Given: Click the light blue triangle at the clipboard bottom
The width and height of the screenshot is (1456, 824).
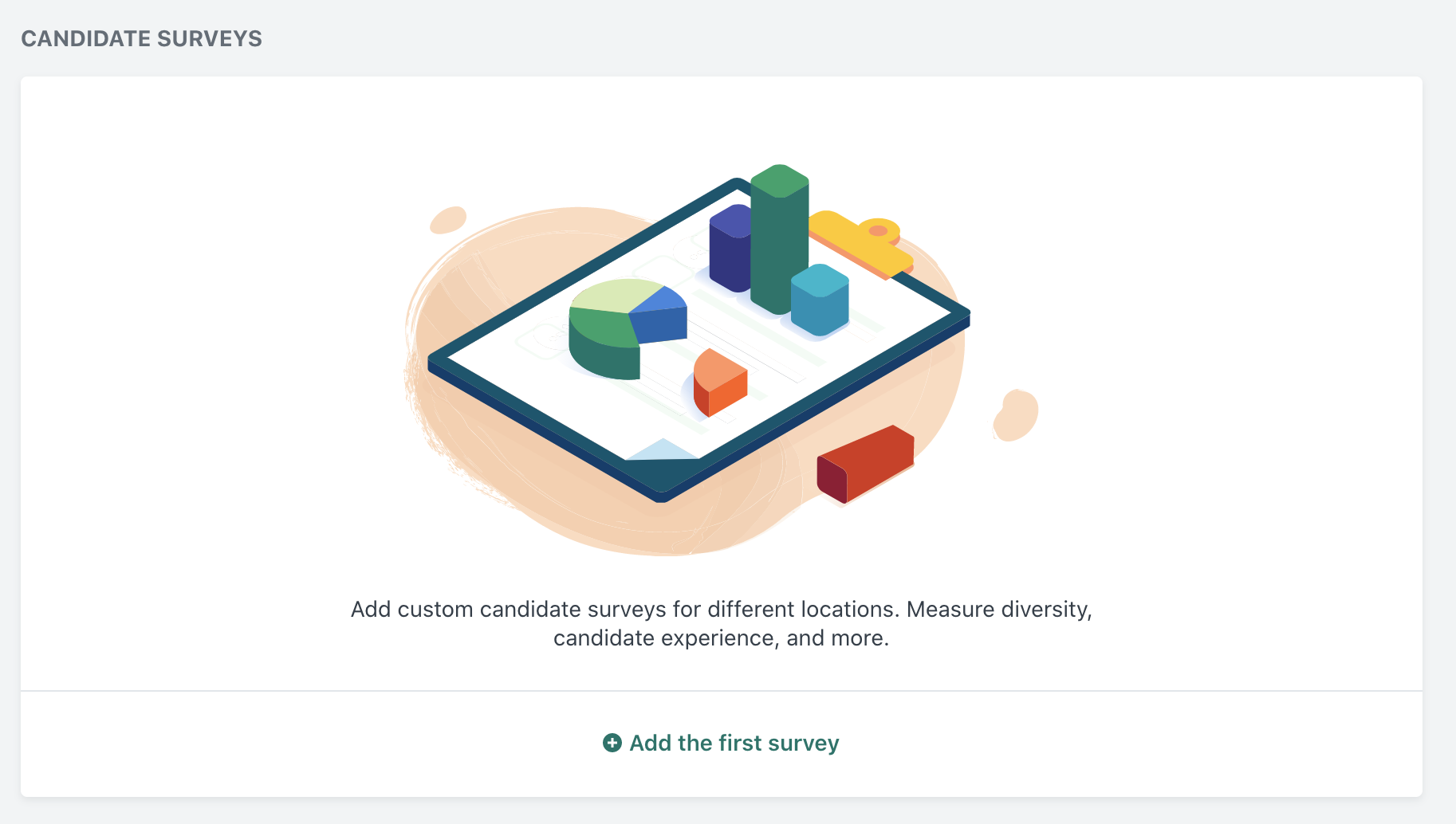Looking at the screenshot, I should click(663, 449).
